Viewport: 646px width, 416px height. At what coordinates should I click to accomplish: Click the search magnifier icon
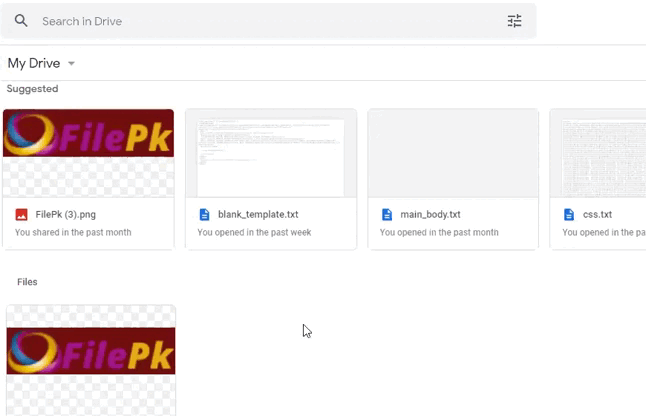[21, 21]
